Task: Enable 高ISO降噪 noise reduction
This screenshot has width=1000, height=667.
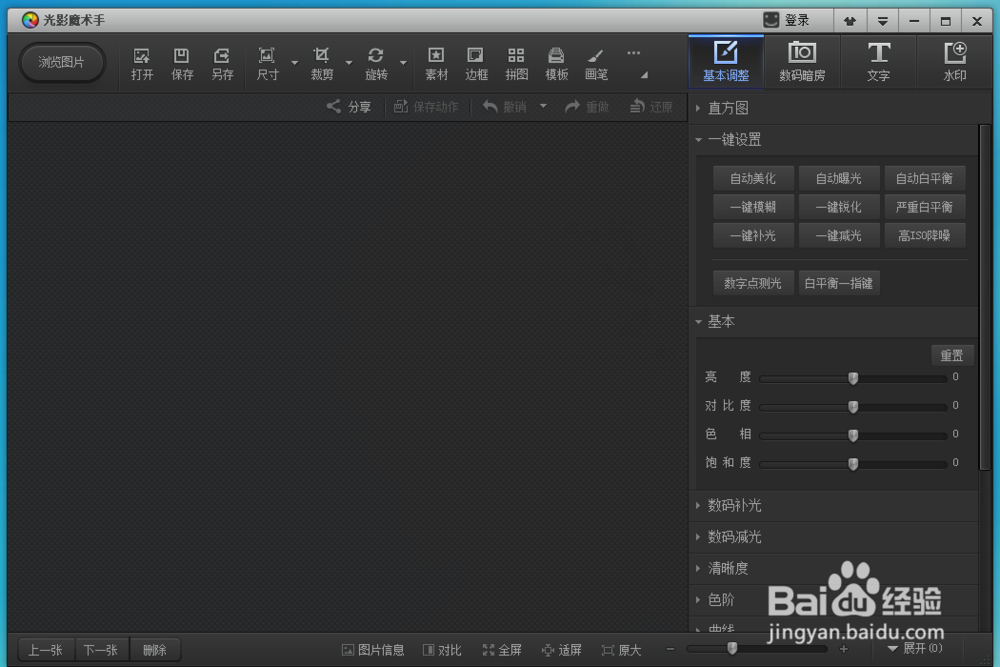Action: pyautogui.click(x=925, y=236)
